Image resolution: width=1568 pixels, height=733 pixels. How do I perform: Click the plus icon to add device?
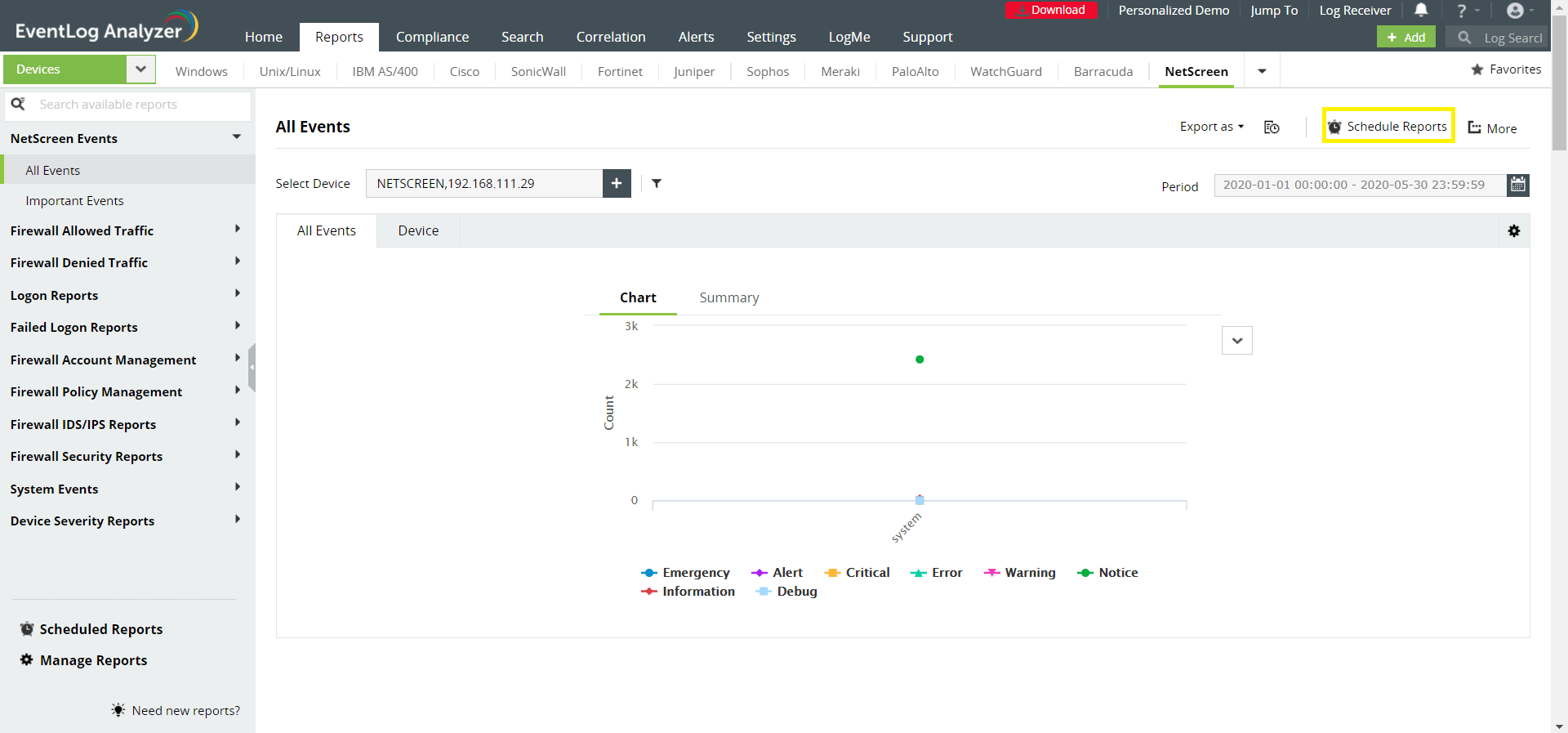(x=617, y=183)
